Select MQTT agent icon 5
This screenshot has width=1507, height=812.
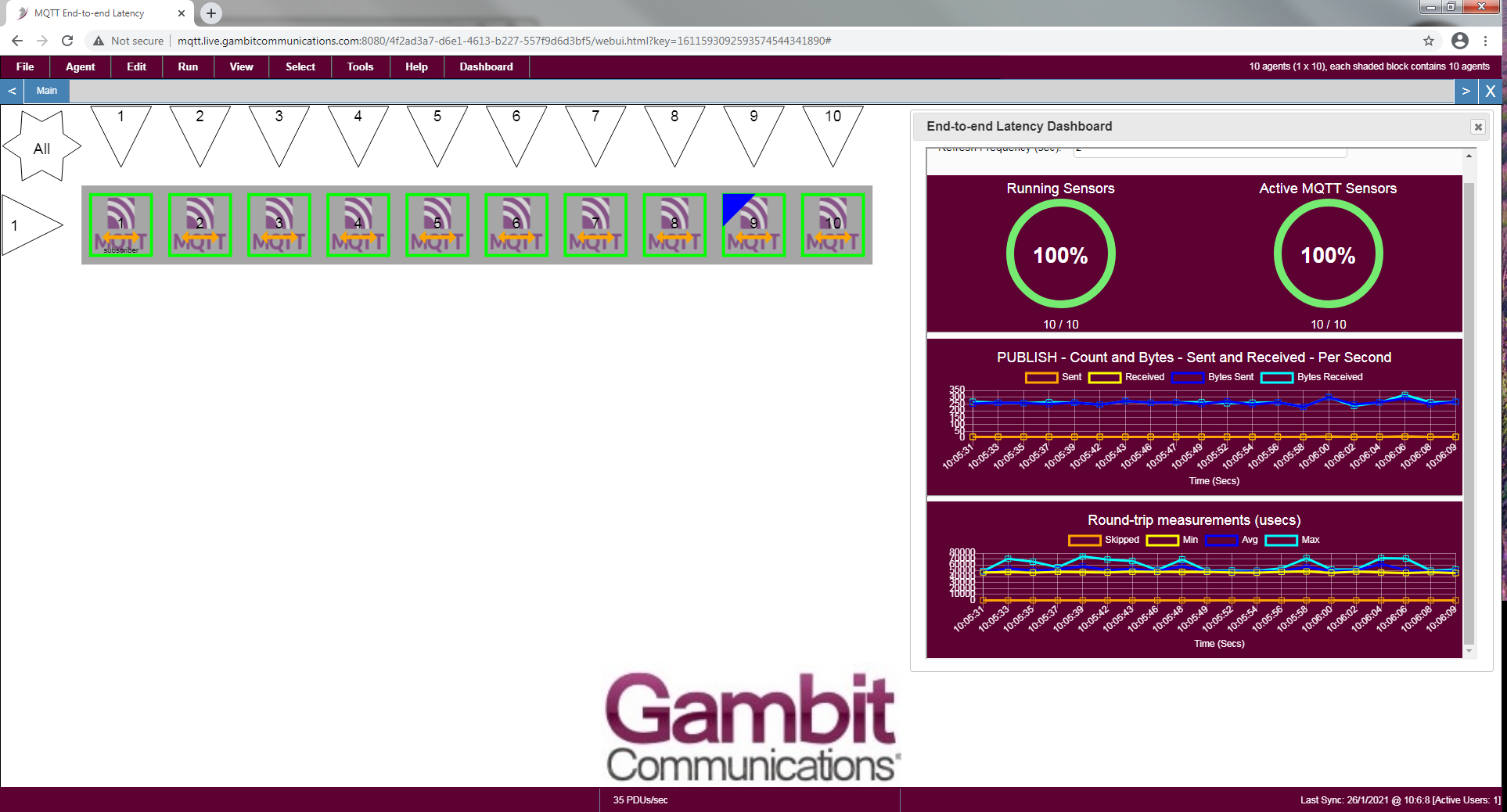click(x=437, y=225)
